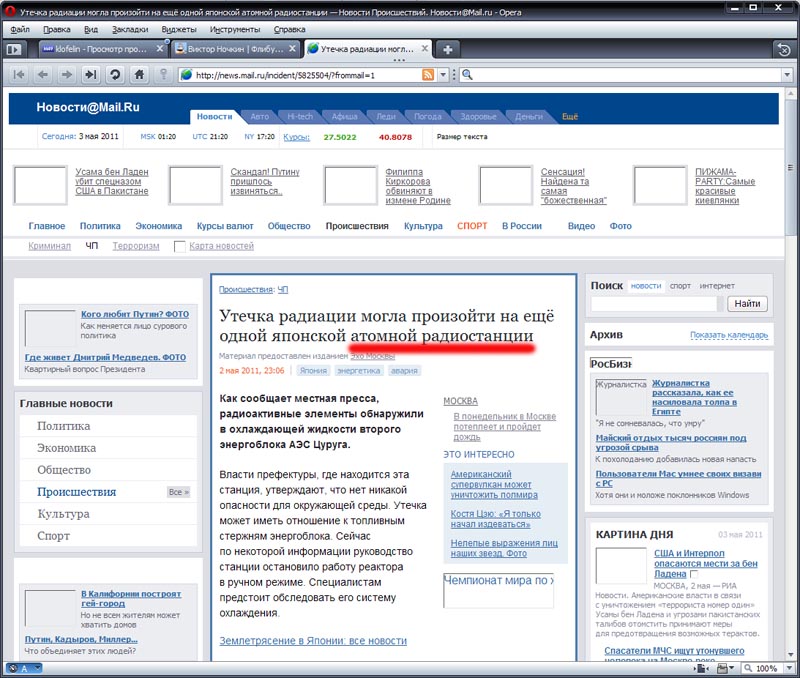Toggle the 'Карта новостей' checkbox
Image resolution: width=800 pixels, height=678 pixels.
tap(180, 246)
